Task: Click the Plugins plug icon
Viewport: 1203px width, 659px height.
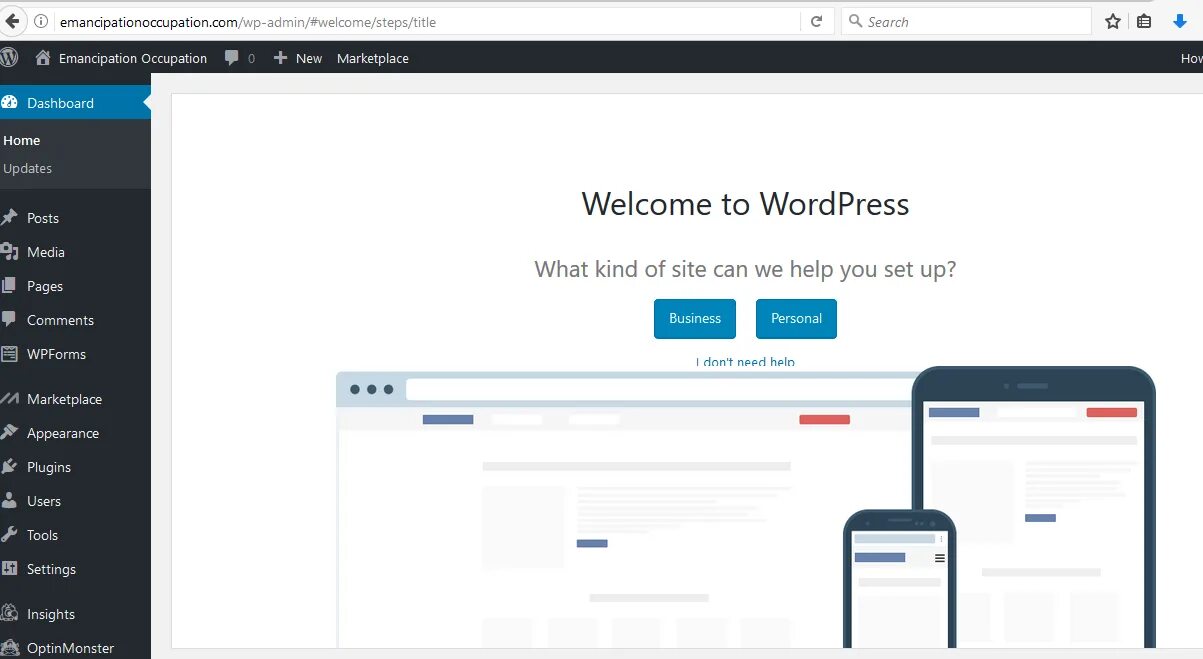Action: coord(9,466)
